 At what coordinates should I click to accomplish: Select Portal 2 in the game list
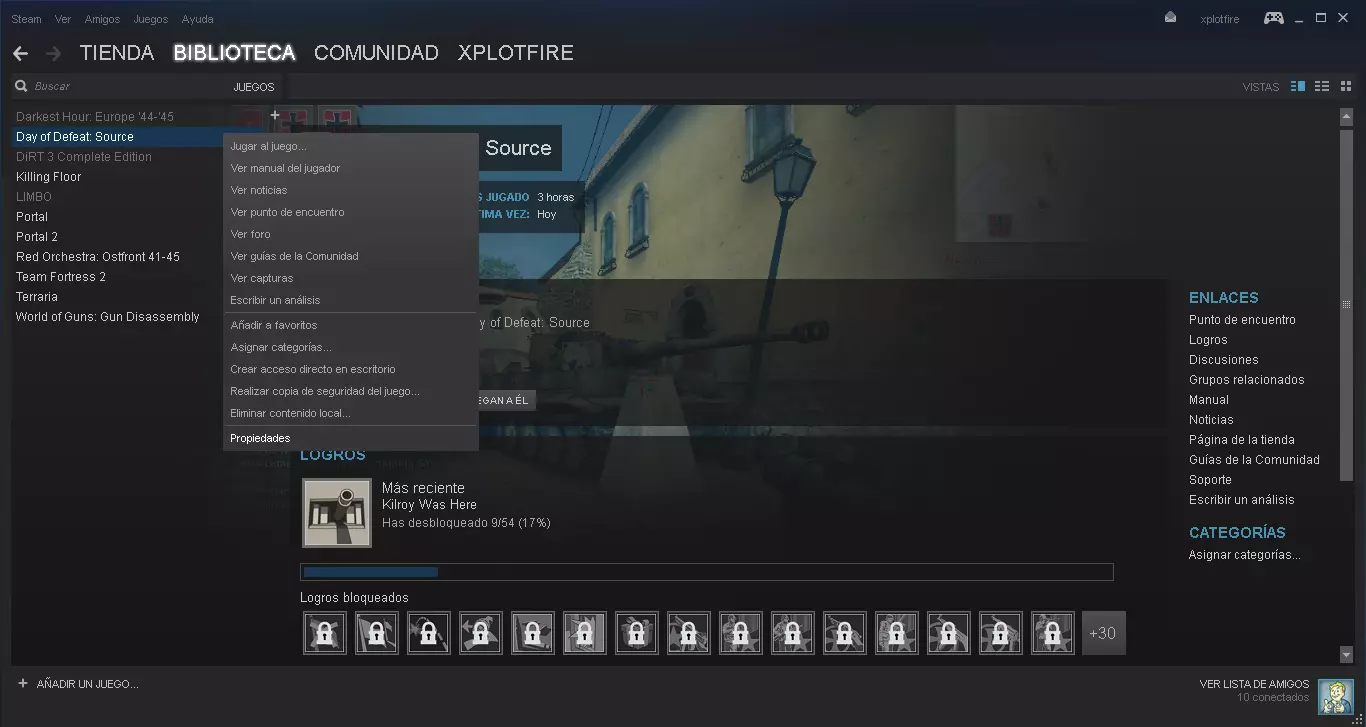(37, 237)
